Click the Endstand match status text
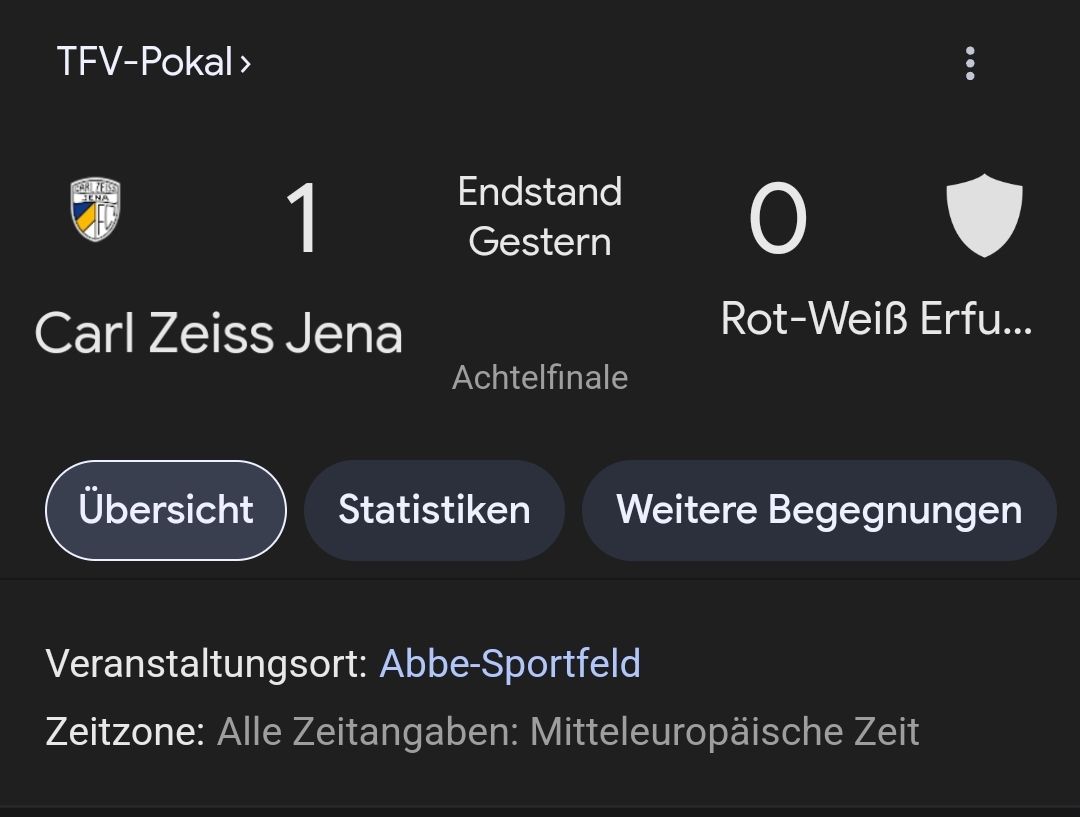 pos(540,192)
